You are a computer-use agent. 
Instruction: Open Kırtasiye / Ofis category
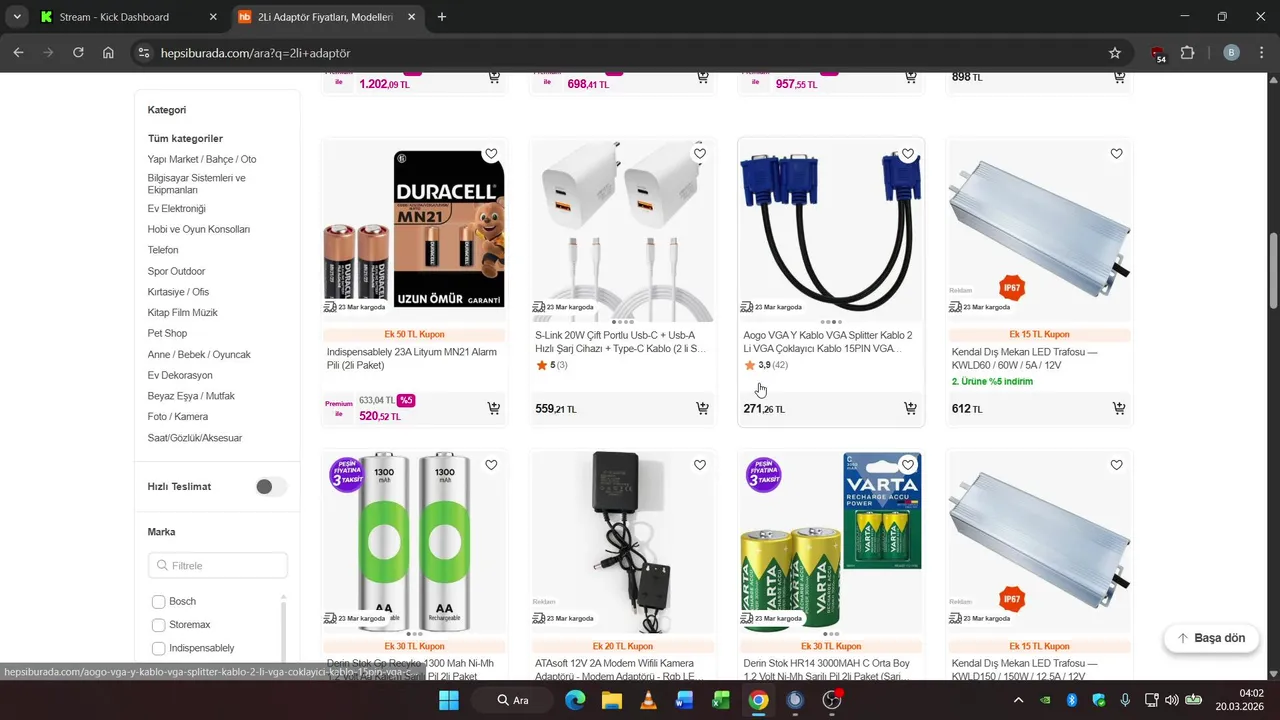(178, 292)
